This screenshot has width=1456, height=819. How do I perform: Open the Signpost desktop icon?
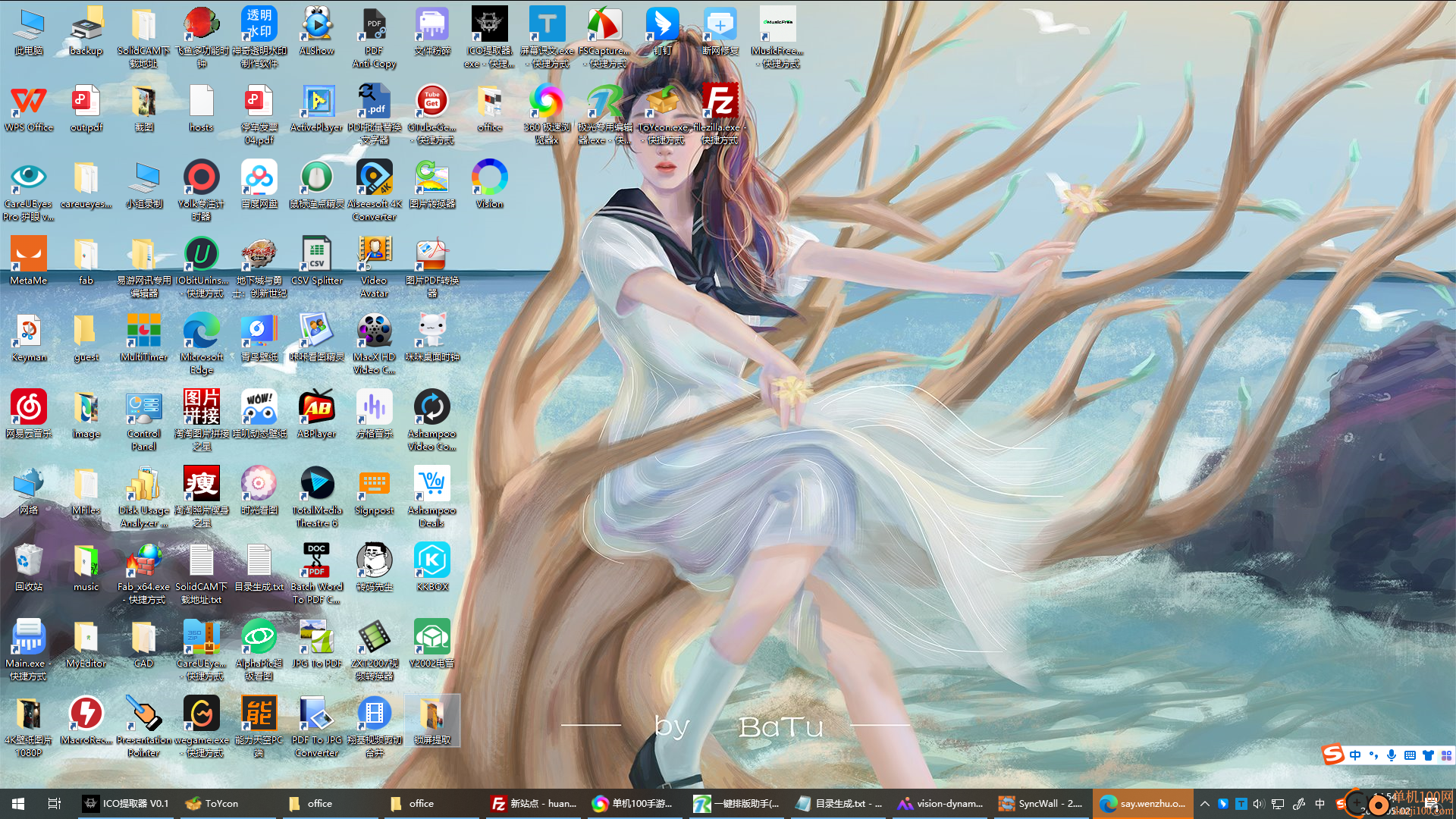coord(375,493)
